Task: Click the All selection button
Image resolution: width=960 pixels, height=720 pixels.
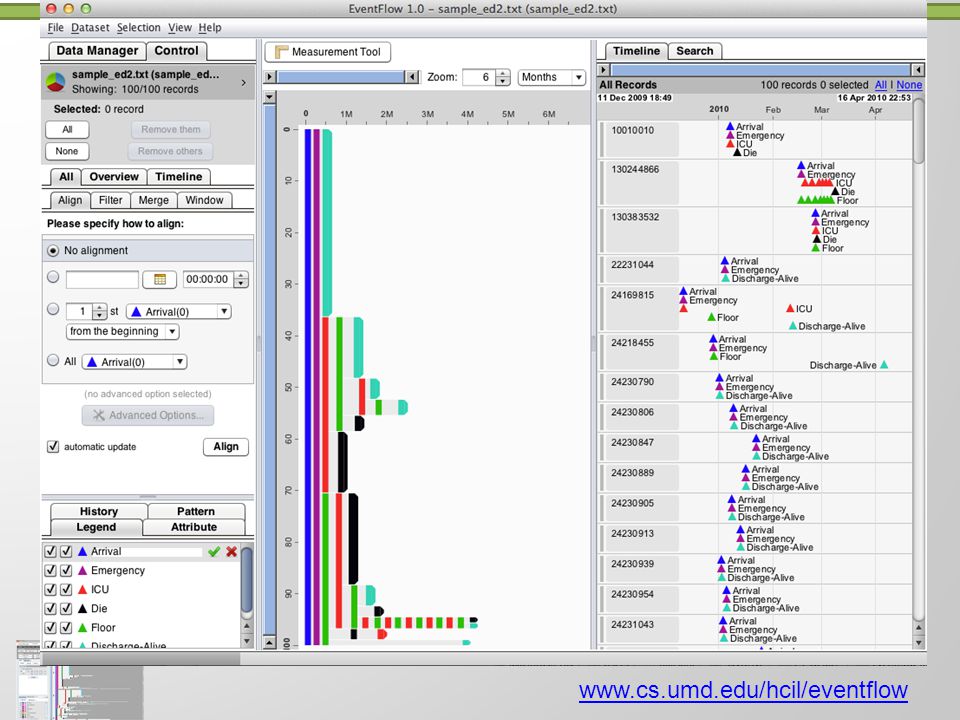Action: 67,130
